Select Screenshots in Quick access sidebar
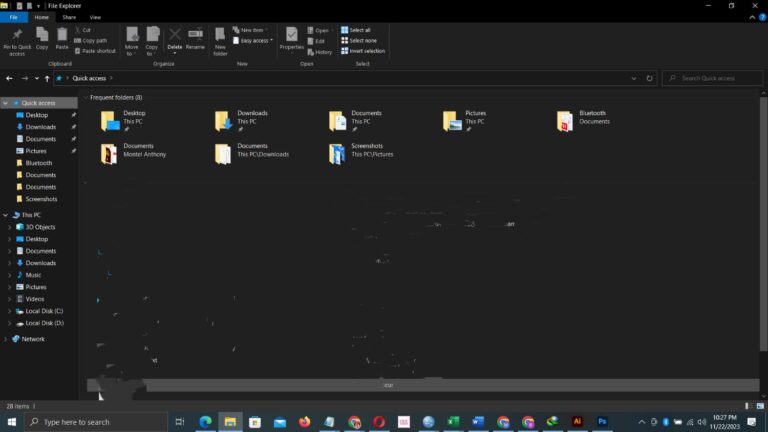This screenshot has width=768, height=432. coord(41,199)
